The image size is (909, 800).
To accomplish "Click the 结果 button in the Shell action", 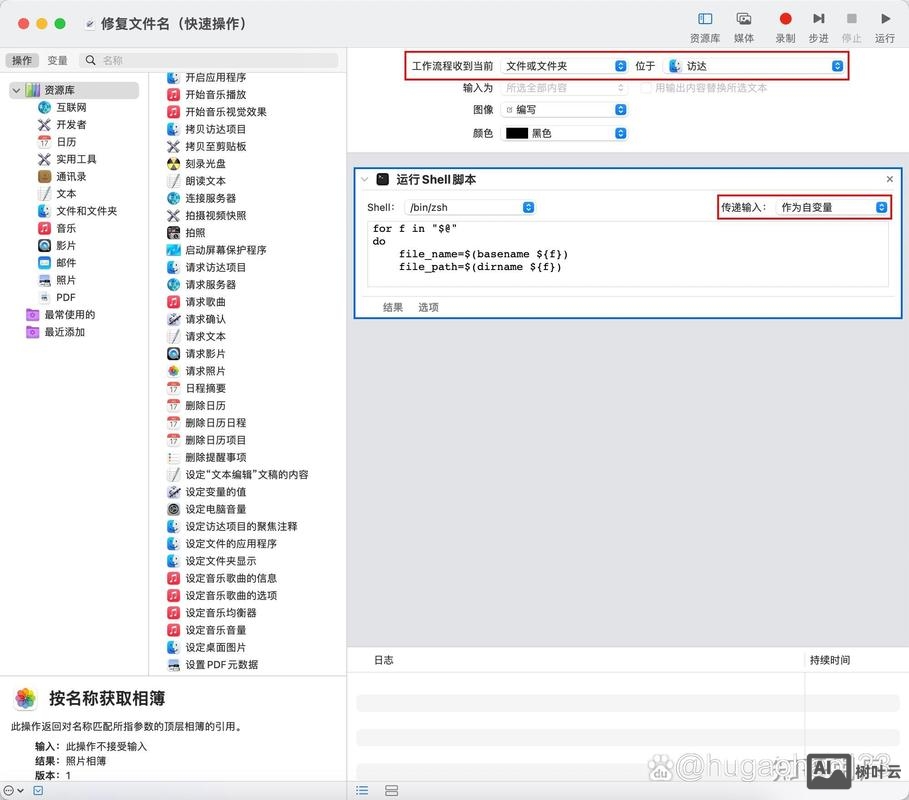I will click(x=392, y=307).
